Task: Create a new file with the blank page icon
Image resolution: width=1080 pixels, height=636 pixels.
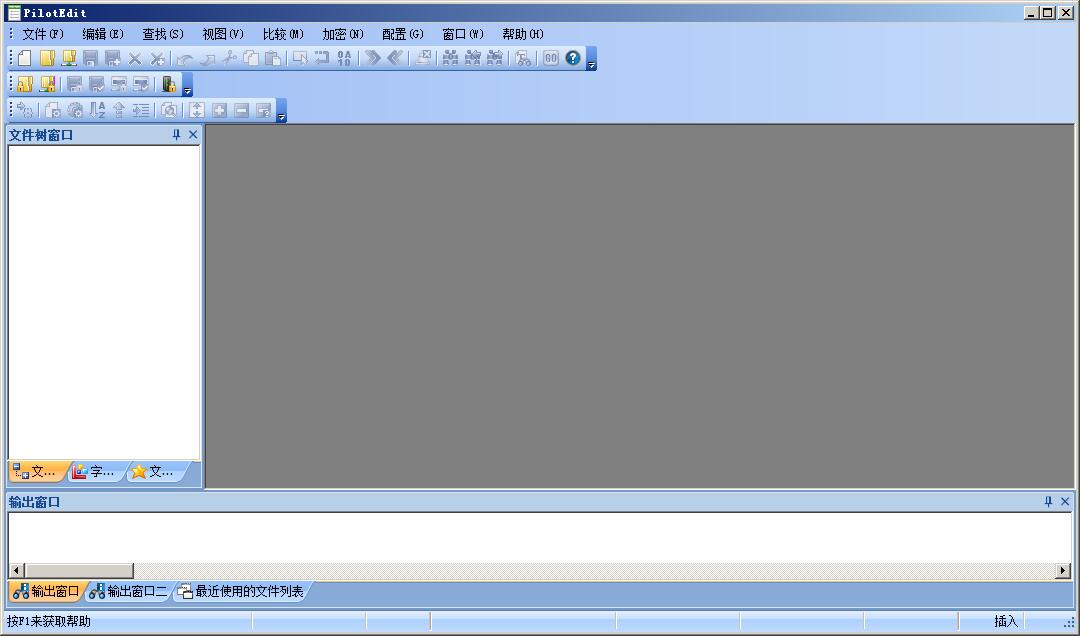Action: point(25,59)
